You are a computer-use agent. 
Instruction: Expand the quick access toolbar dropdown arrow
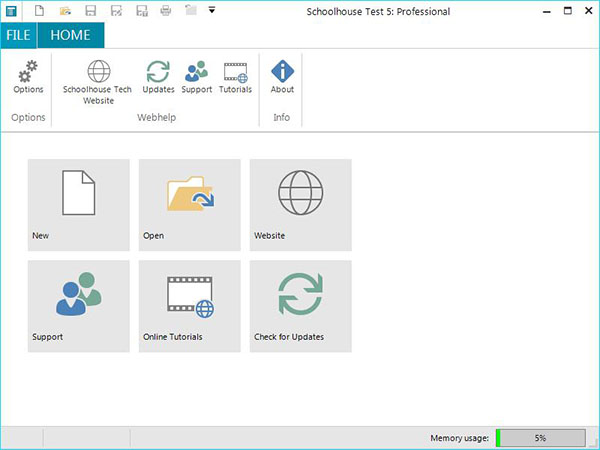pos(212,11)
